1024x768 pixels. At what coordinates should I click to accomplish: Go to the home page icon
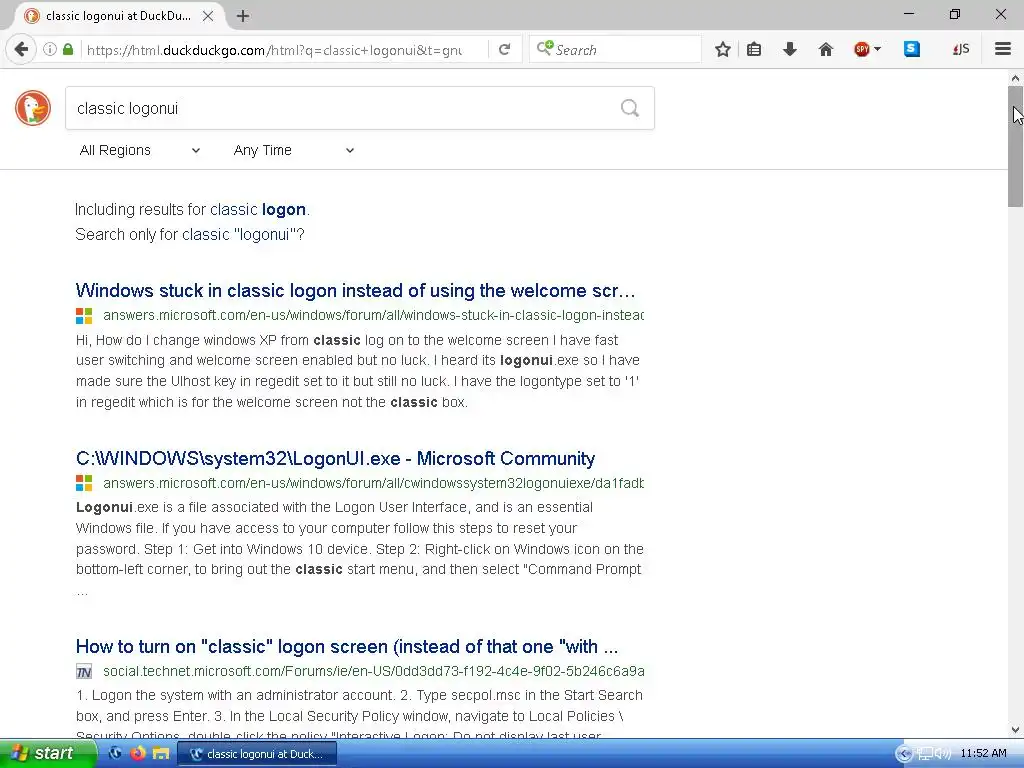pyautogui.click(x=825, y=49)
